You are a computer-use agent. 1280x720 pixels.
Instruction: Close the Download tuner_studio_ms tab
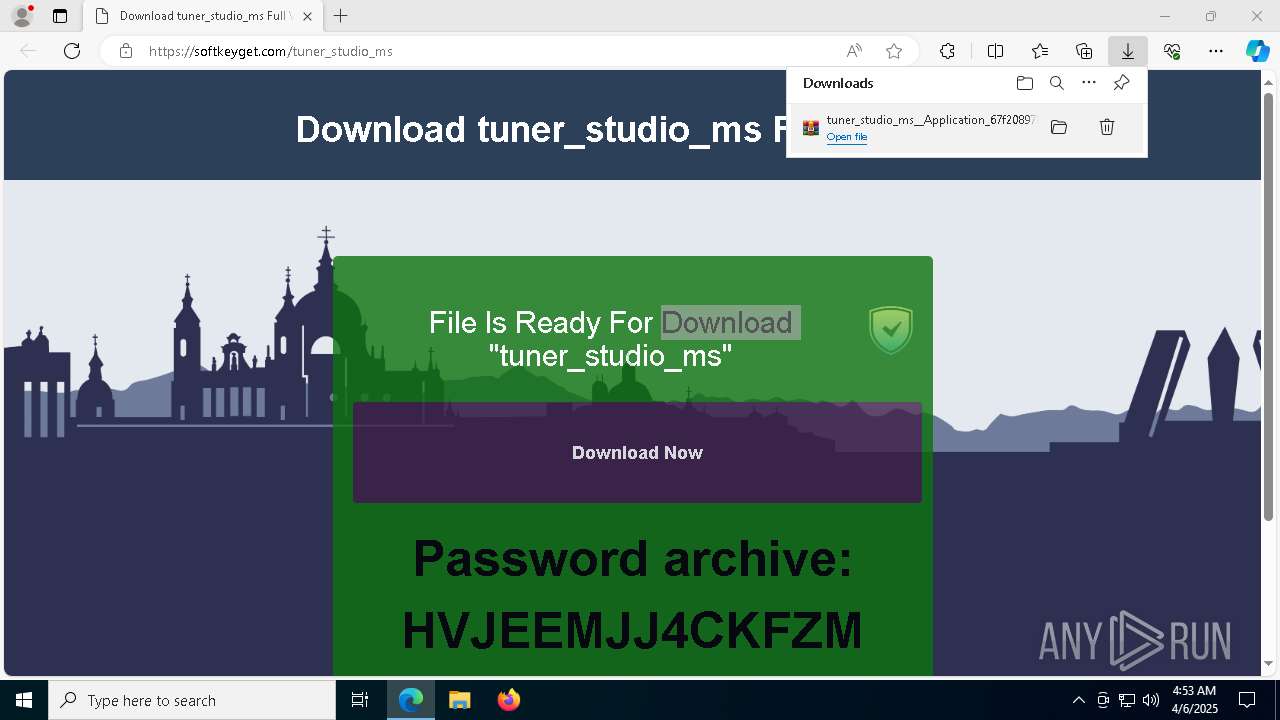307,16
